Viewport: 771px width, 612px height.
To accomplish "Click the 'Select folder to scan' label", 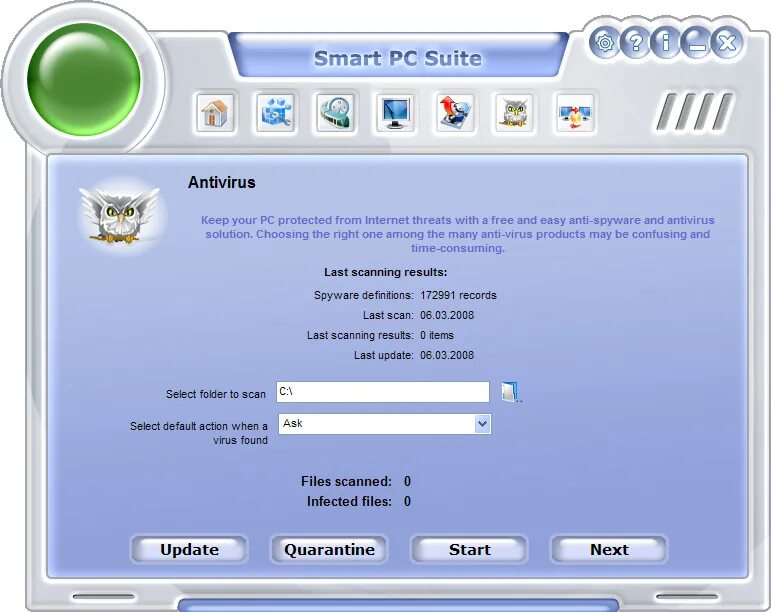I will (216, 394).
